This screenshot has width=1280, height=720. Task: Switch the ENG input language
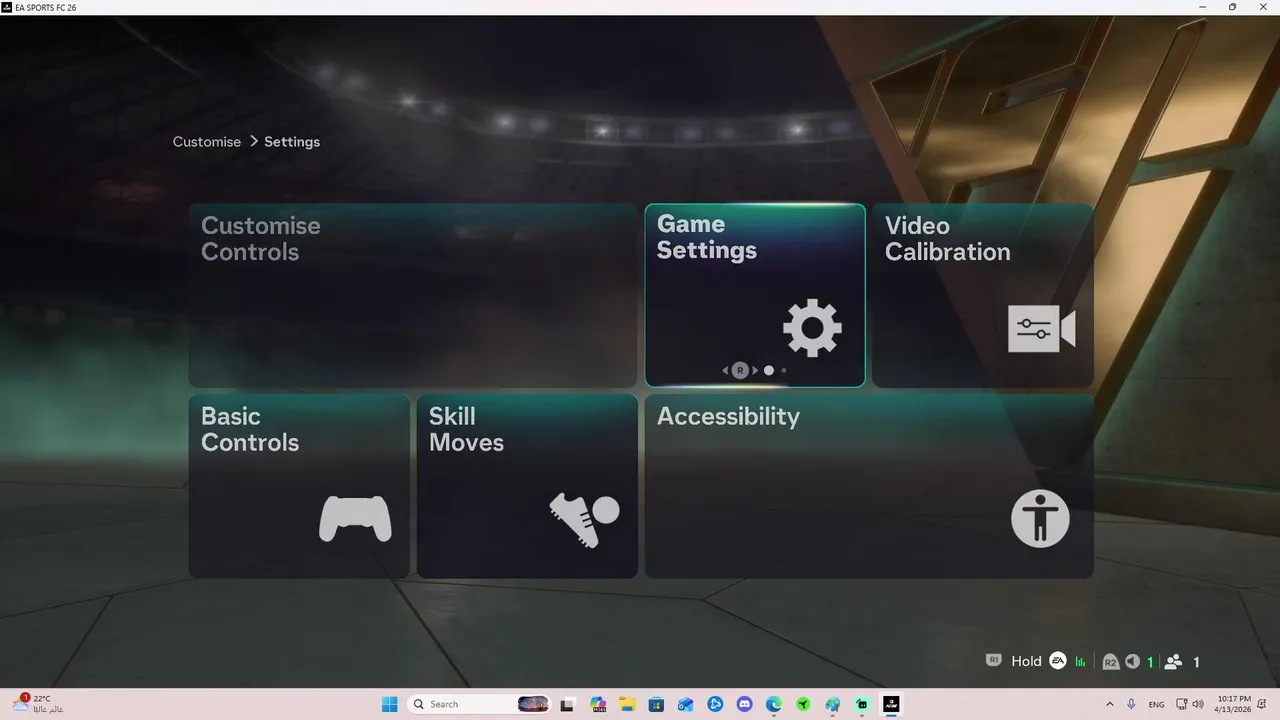[1156, 704]
